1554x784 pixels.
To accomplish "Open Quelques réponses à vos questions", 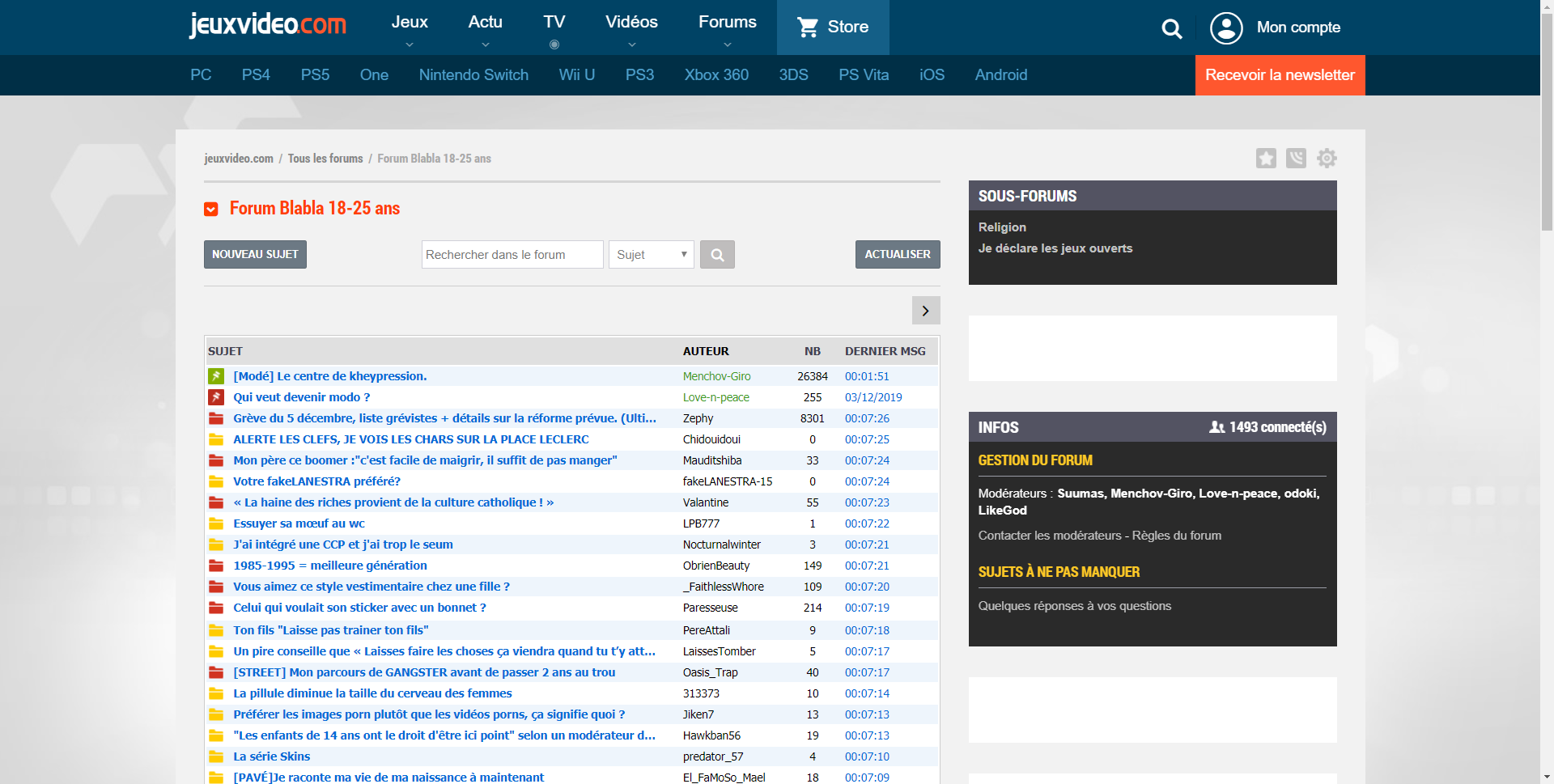I will [x=1074, y=606].
